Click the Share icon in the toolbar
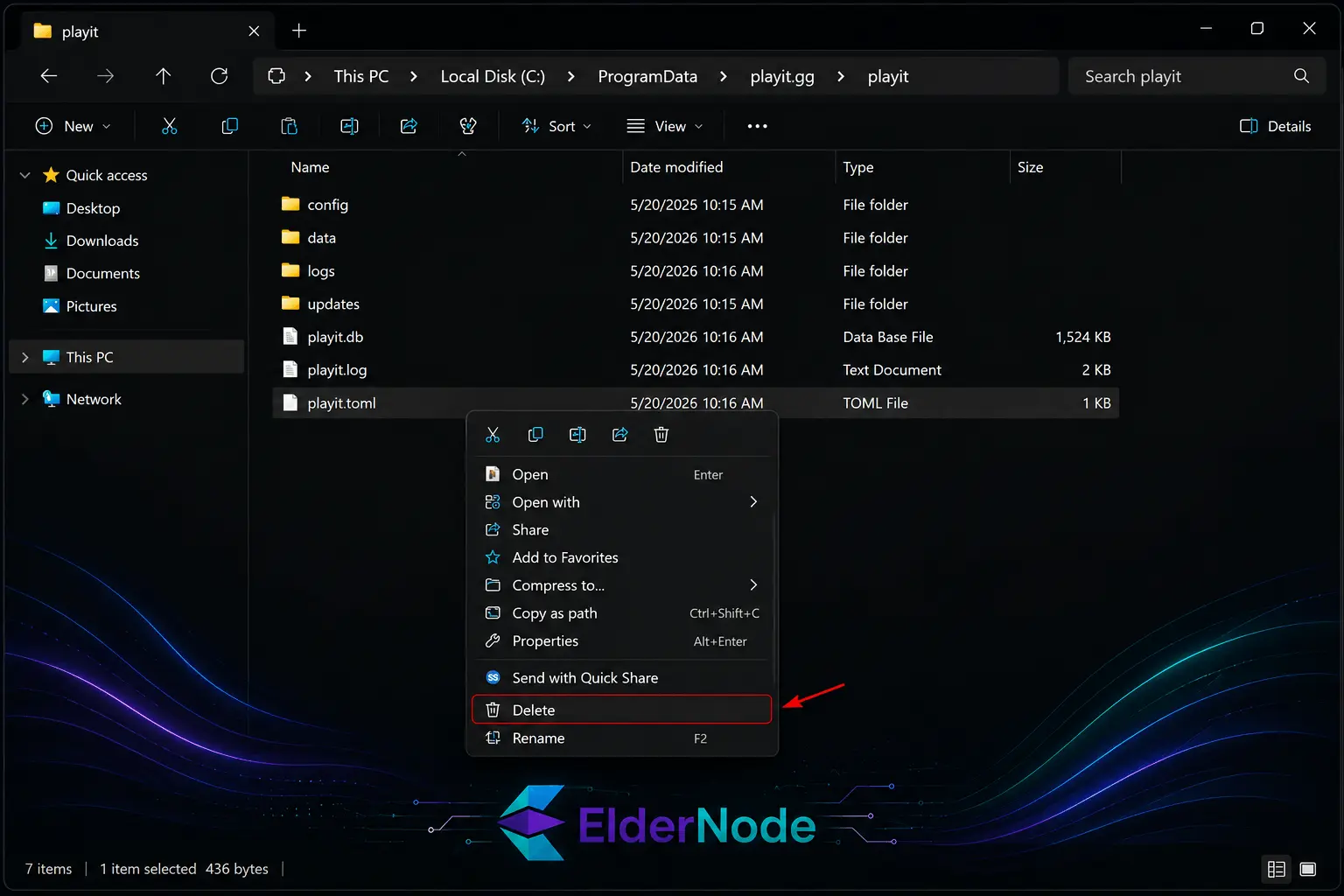Viewport: 1344px width, 896px height. pos(409,126)
